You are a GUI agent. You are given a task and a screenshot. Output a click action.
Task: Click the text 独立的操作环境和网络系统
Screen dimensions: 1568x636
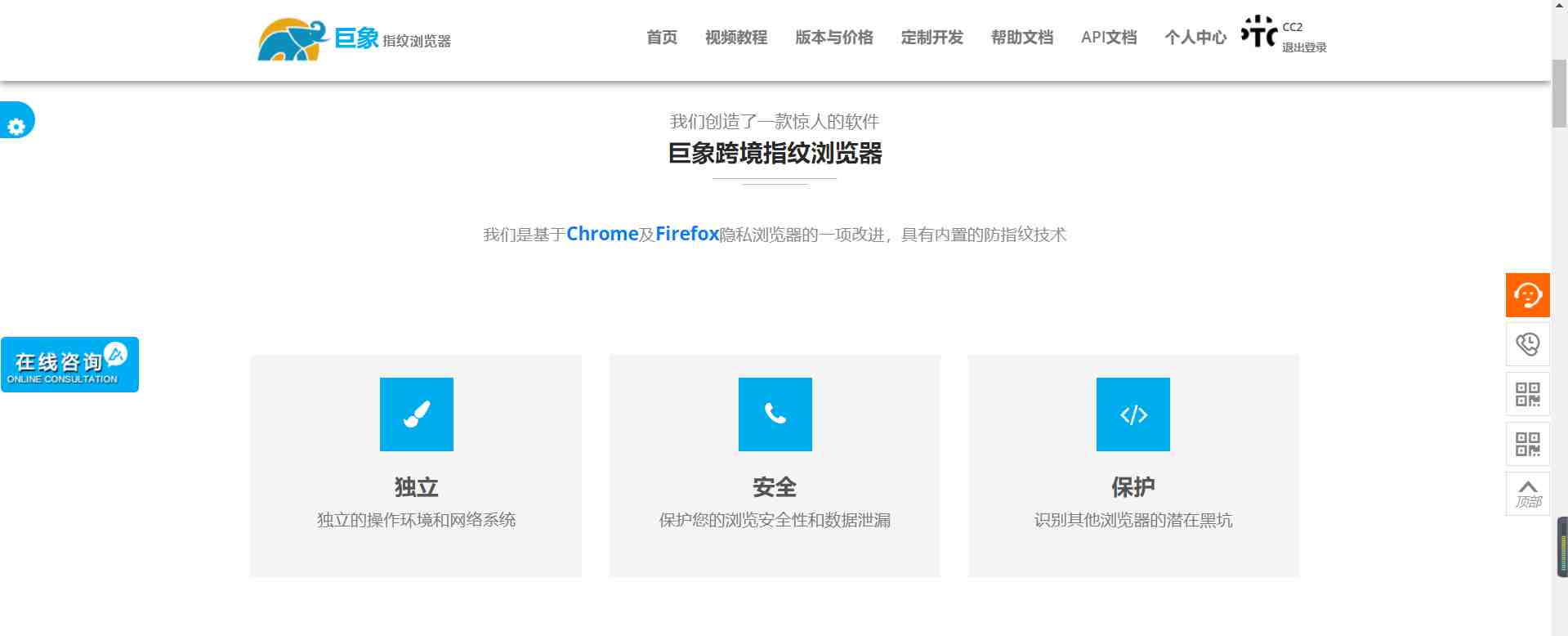[x=417, y=520]
